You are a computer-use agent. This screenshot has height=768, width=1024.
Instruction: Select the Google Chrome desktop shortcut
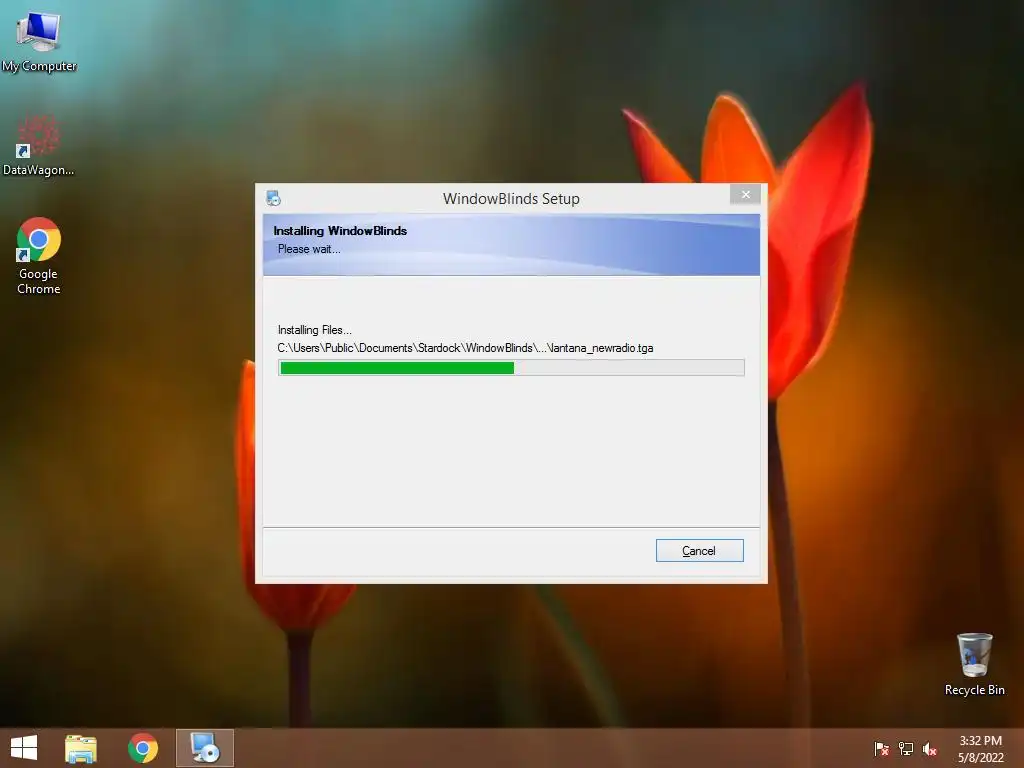coord(39,255)
